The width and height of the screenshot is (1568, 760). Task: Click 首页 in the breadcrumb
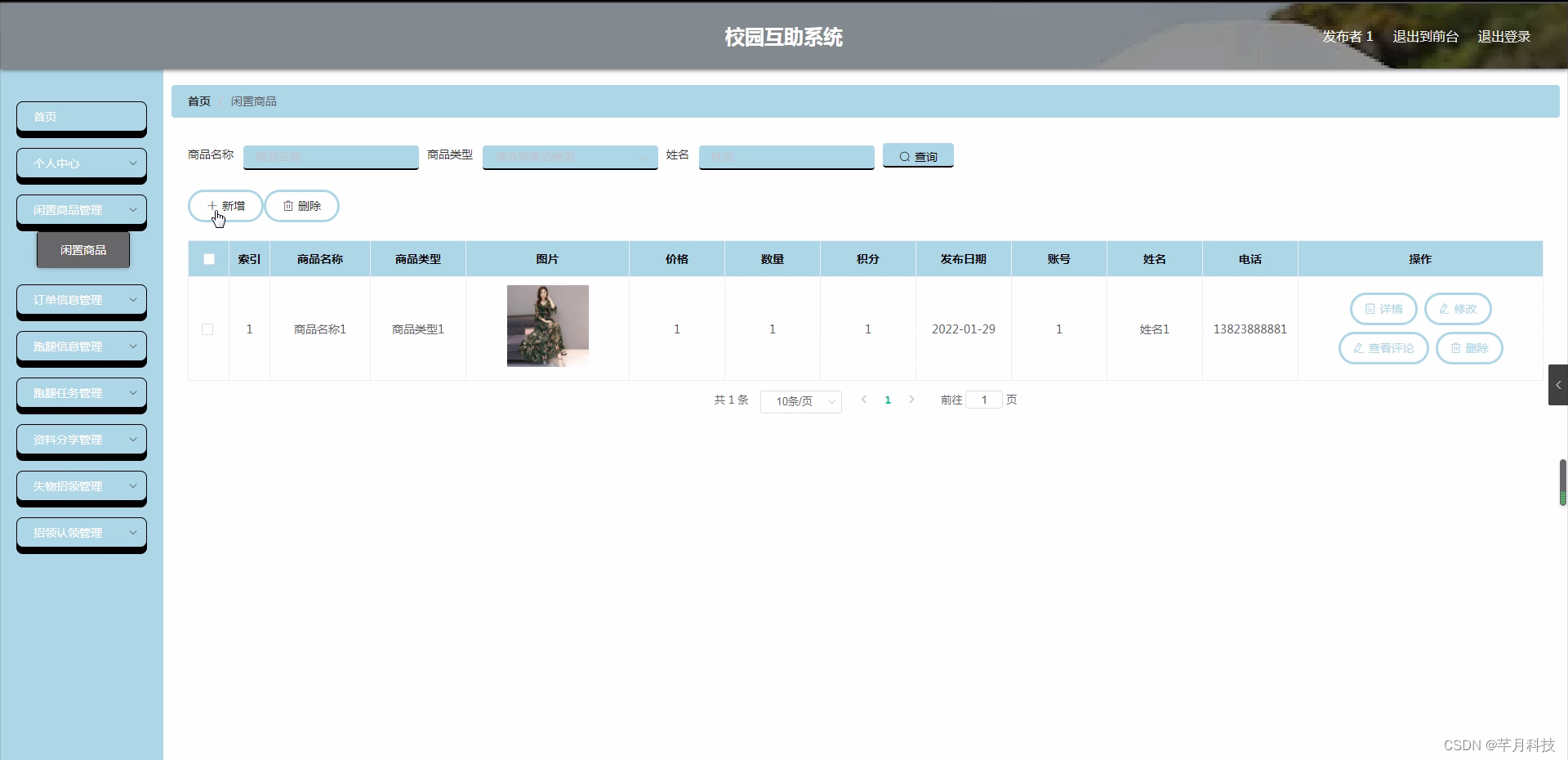click(x=198, y=101)
